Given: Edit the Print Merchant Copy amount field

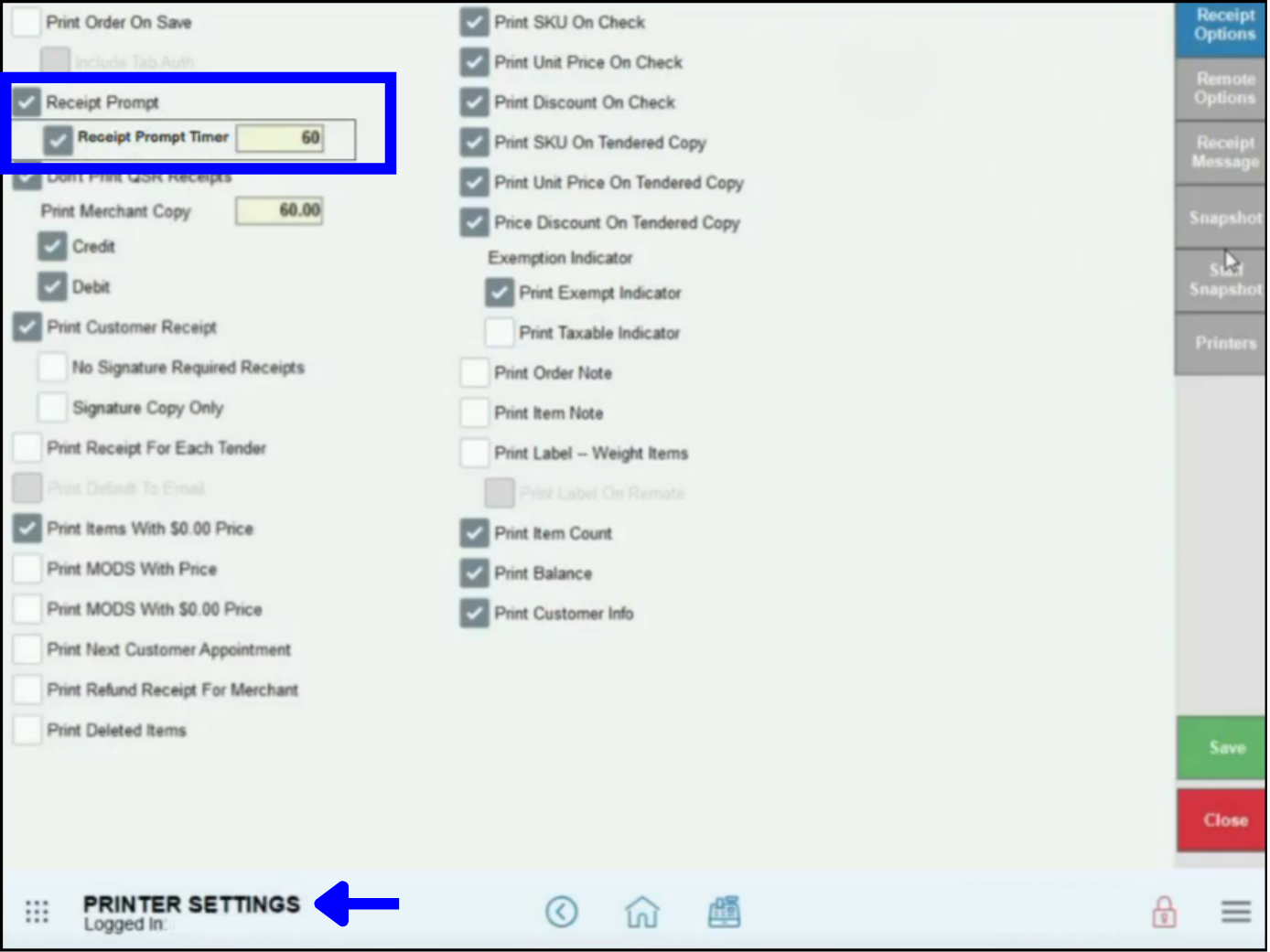Looking at the screenshot, I should [279, 211].
